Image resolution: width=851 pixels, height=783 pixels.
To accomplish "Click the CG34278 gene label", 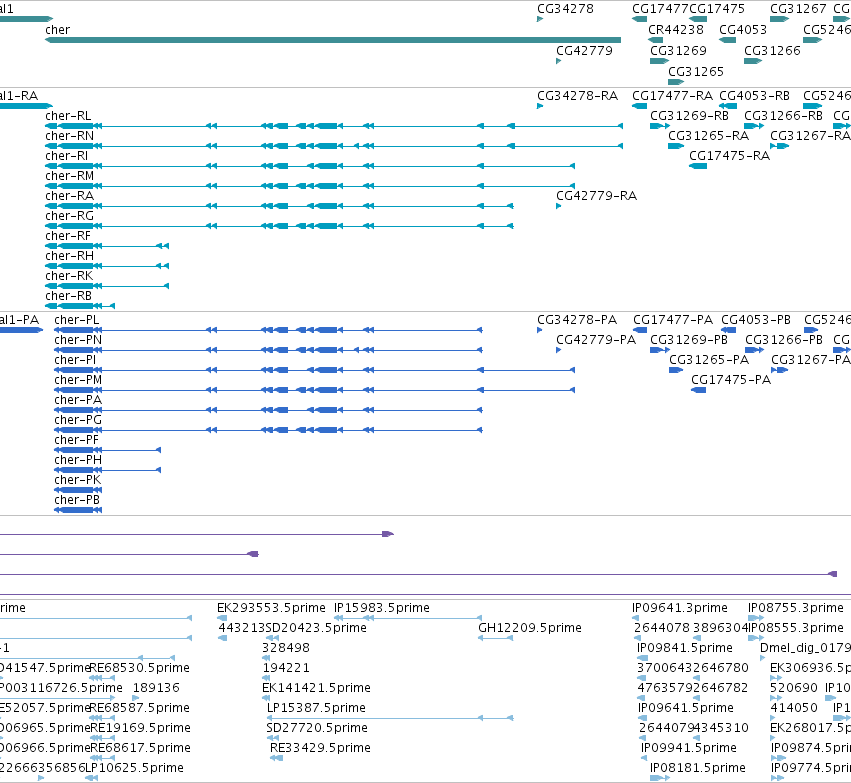I will pyautogui.click(x=565, y=9).
